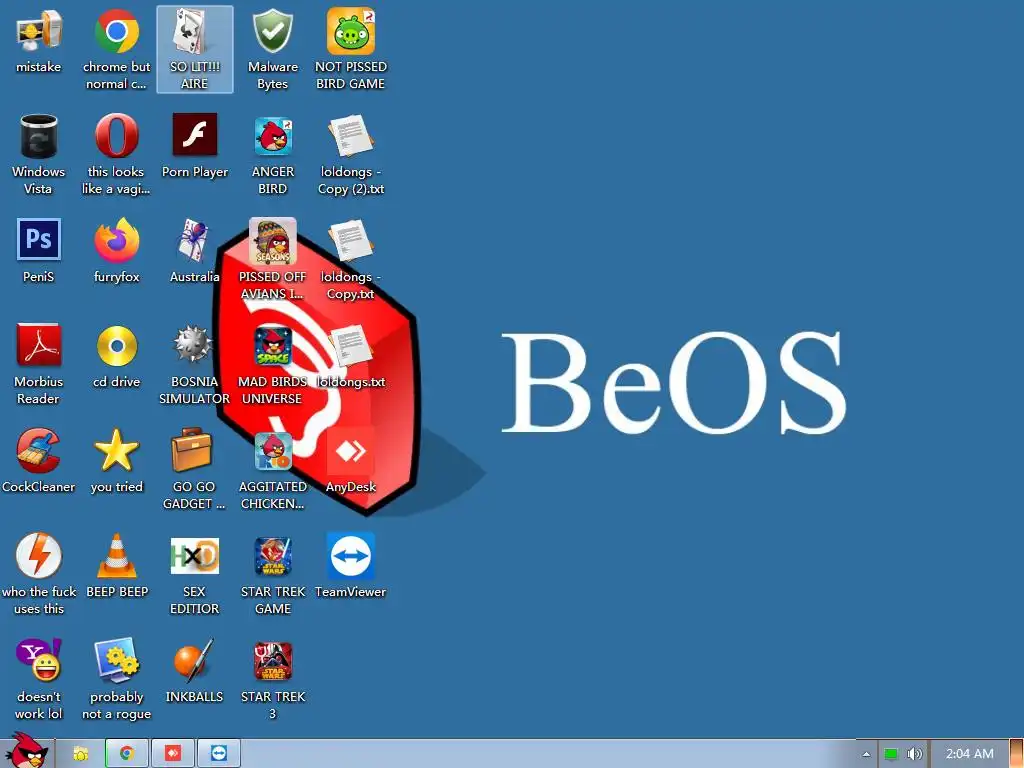This screenshot has height=768, width=1024.
Task: Switch to AnyDesk in the taskbar
Action: click(173, 754)
